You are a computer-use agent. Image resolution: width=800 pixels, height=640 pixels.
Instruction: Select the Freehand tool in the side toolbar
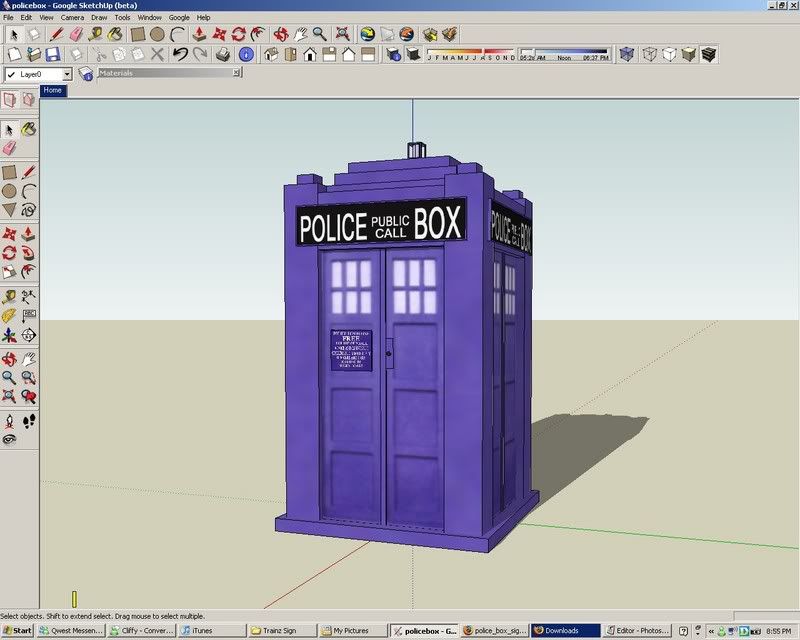tap(29, 210)
